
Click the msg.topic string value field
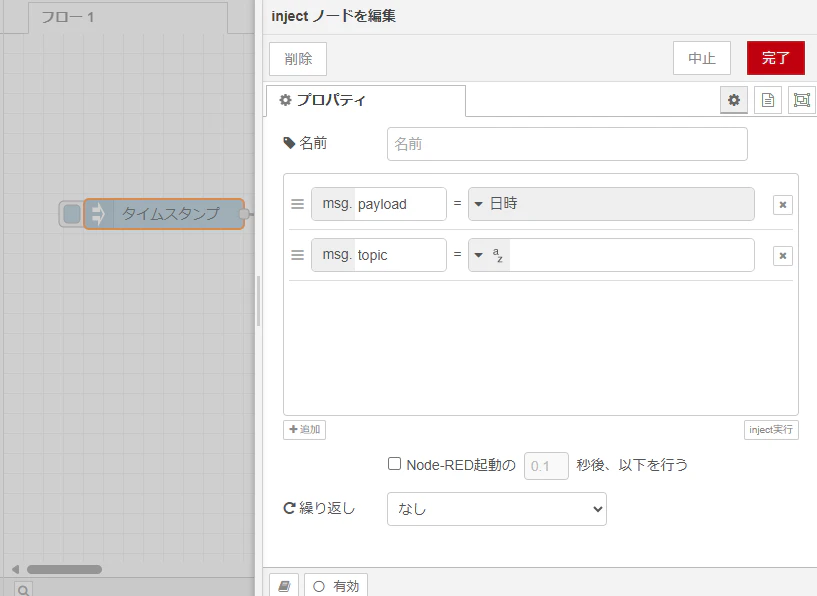[632, 255]
